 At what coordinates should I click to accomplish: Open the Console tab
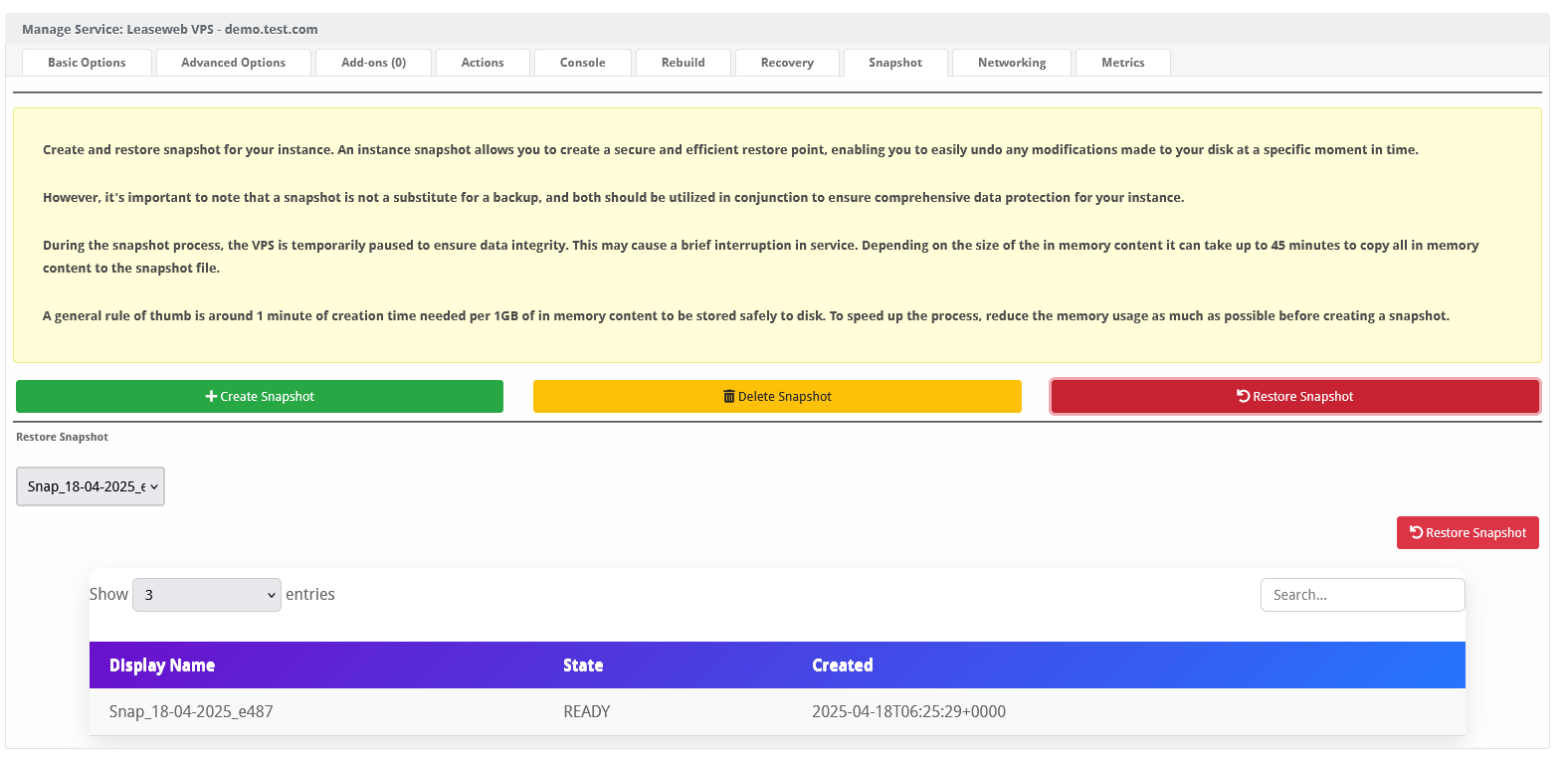583,63
